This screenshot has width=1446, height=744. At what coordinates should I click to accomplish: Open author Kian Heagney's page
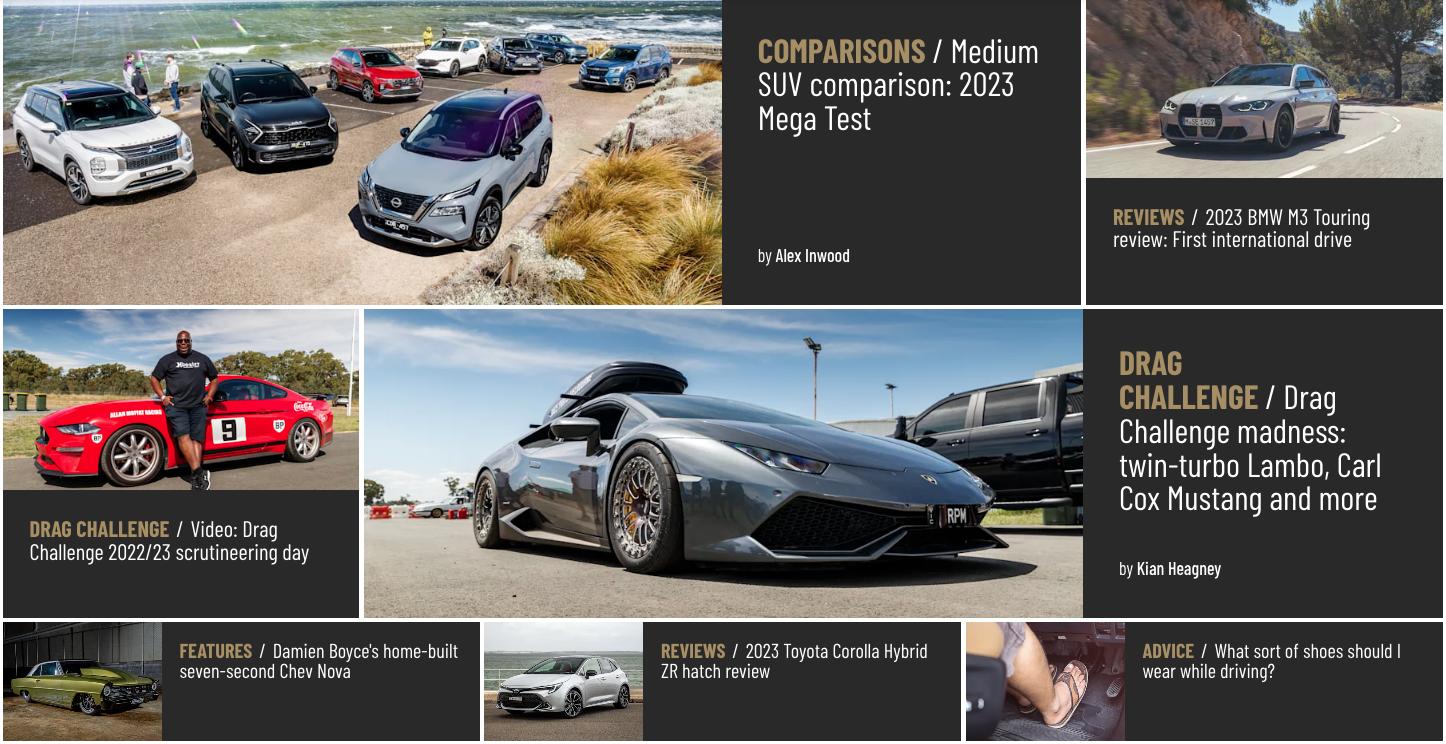tap(1179, 569)
